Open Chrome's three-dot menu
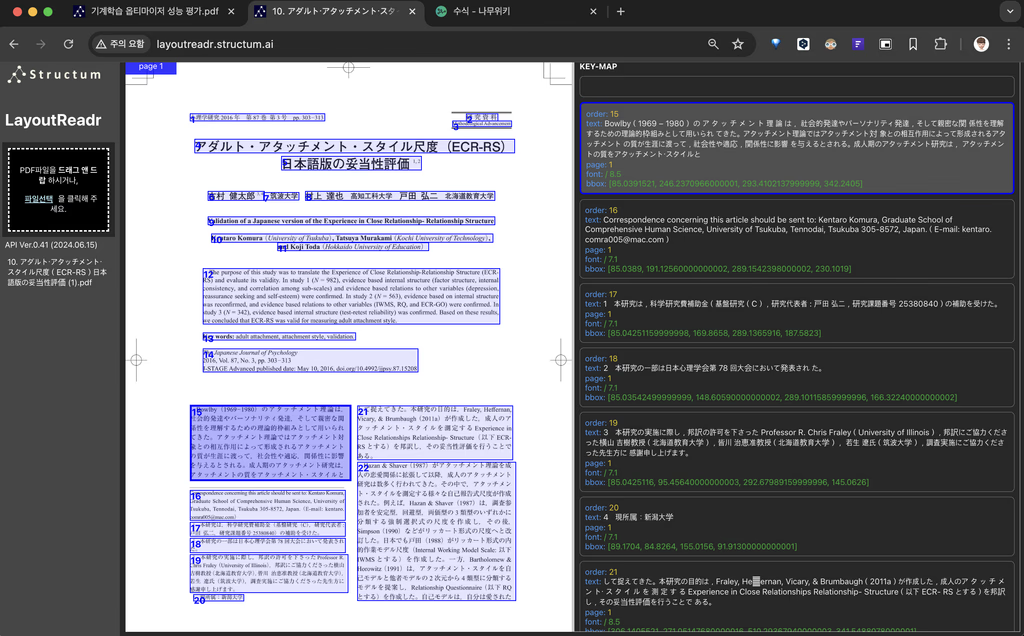 (x=1007, y=44)
